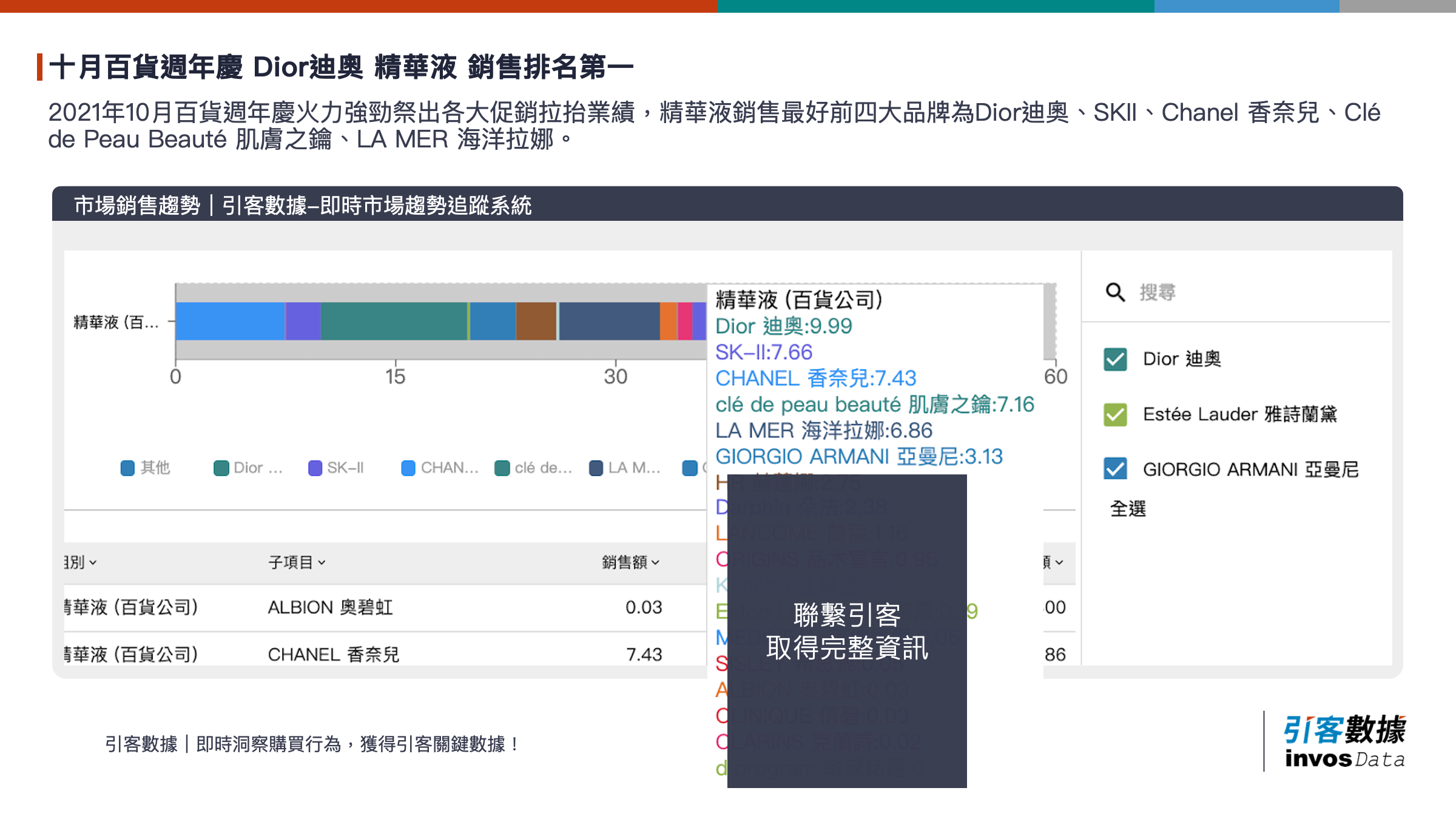Click the wide teal bar segment
Image resolution: width=1456 pixels, height=819 pixels.
point(394,321)
